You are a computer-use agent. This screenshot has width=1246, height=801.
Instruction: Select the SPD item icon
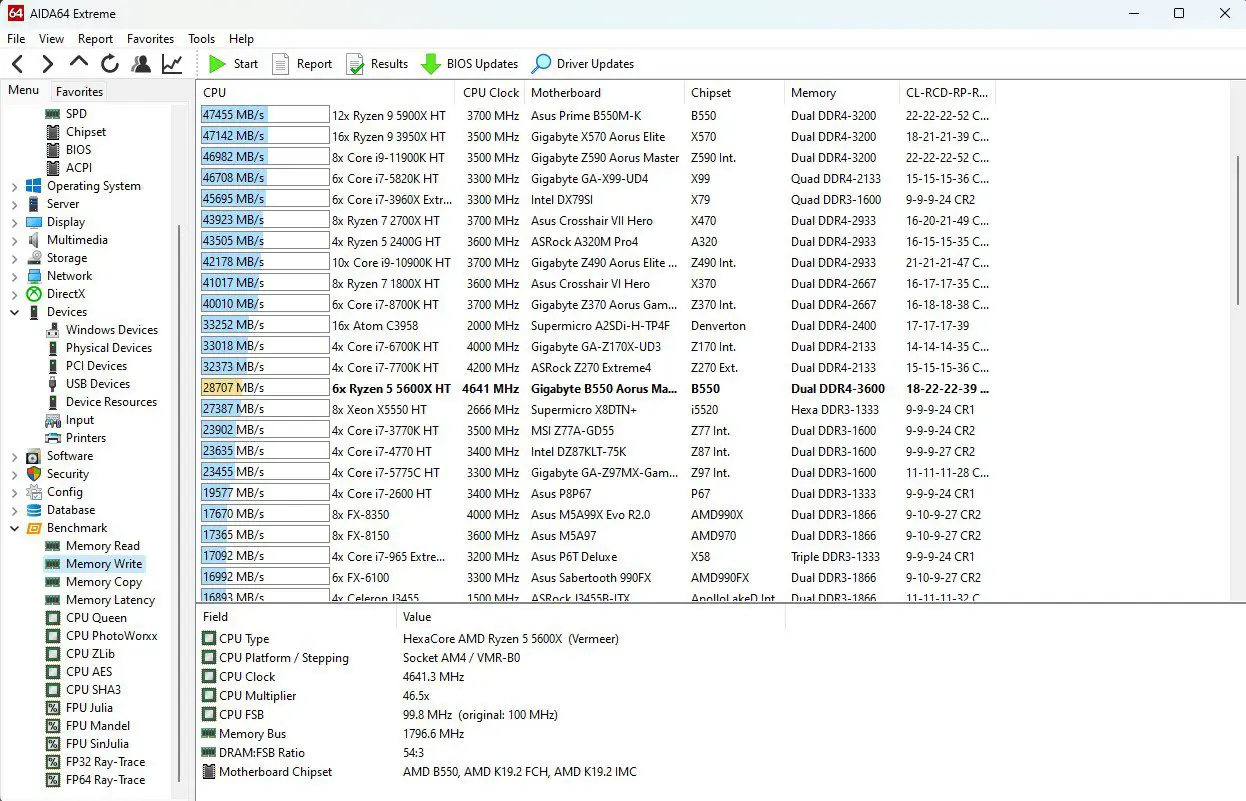(53, 114)
